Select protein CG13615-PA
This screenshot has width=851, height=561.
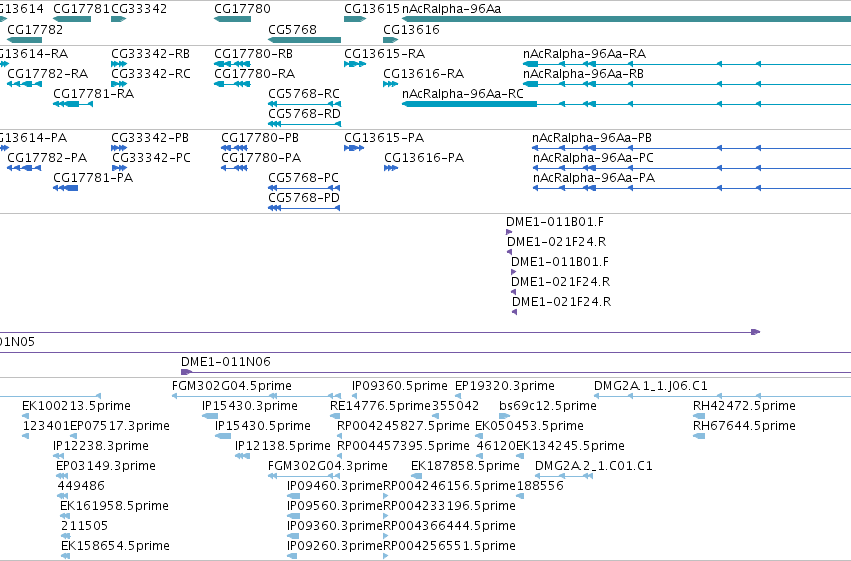click(x=384, y=138)
